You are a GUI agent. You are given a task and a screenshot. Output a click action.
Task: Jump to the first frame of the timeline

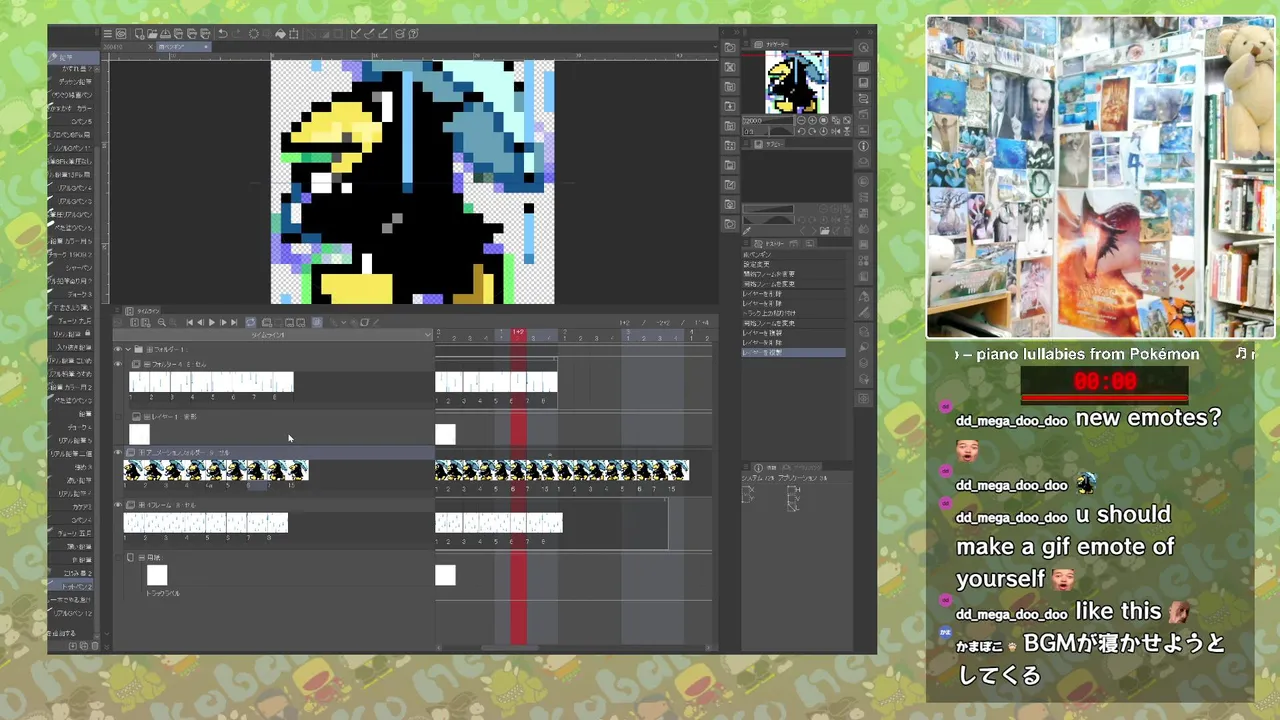point(190,322)
